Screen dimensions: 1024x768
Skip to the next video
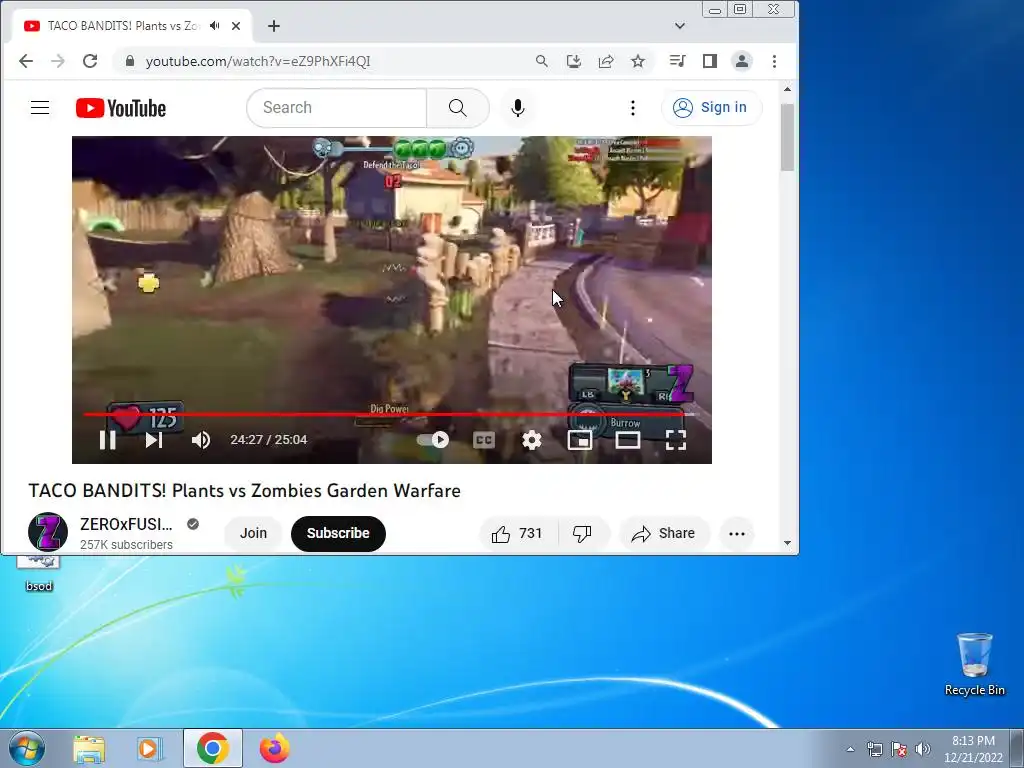[153, 440]
